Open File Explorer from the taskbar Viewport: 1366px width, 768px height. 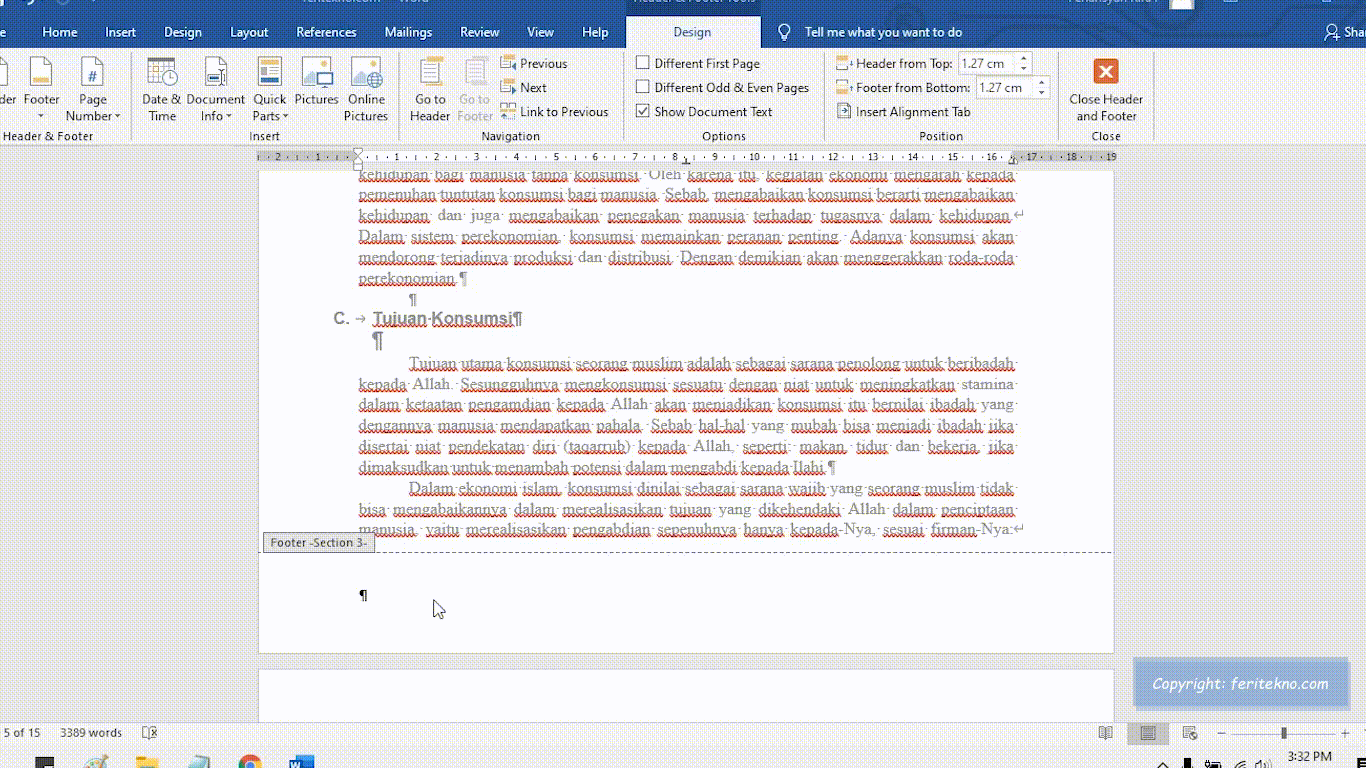click(147, 762)
